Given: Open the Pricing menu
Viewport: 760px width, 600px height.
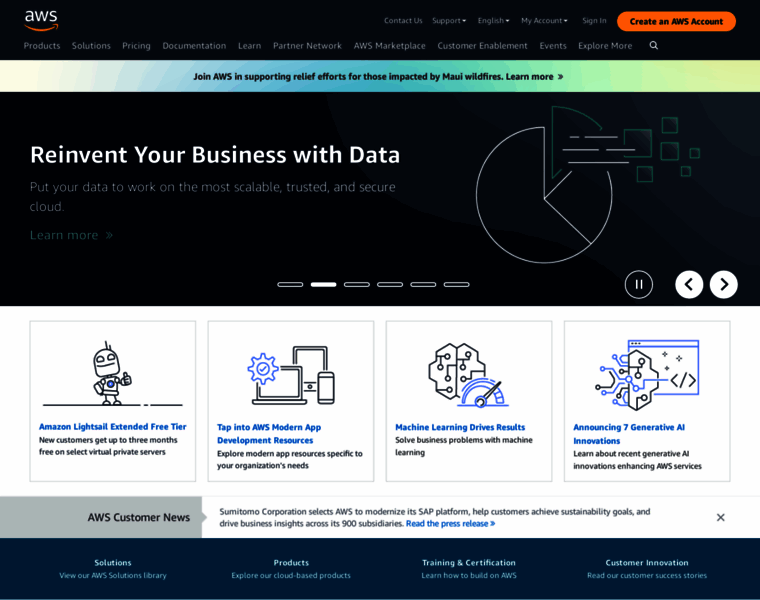Looking at the screenshot, I should (x=136, y=46).
